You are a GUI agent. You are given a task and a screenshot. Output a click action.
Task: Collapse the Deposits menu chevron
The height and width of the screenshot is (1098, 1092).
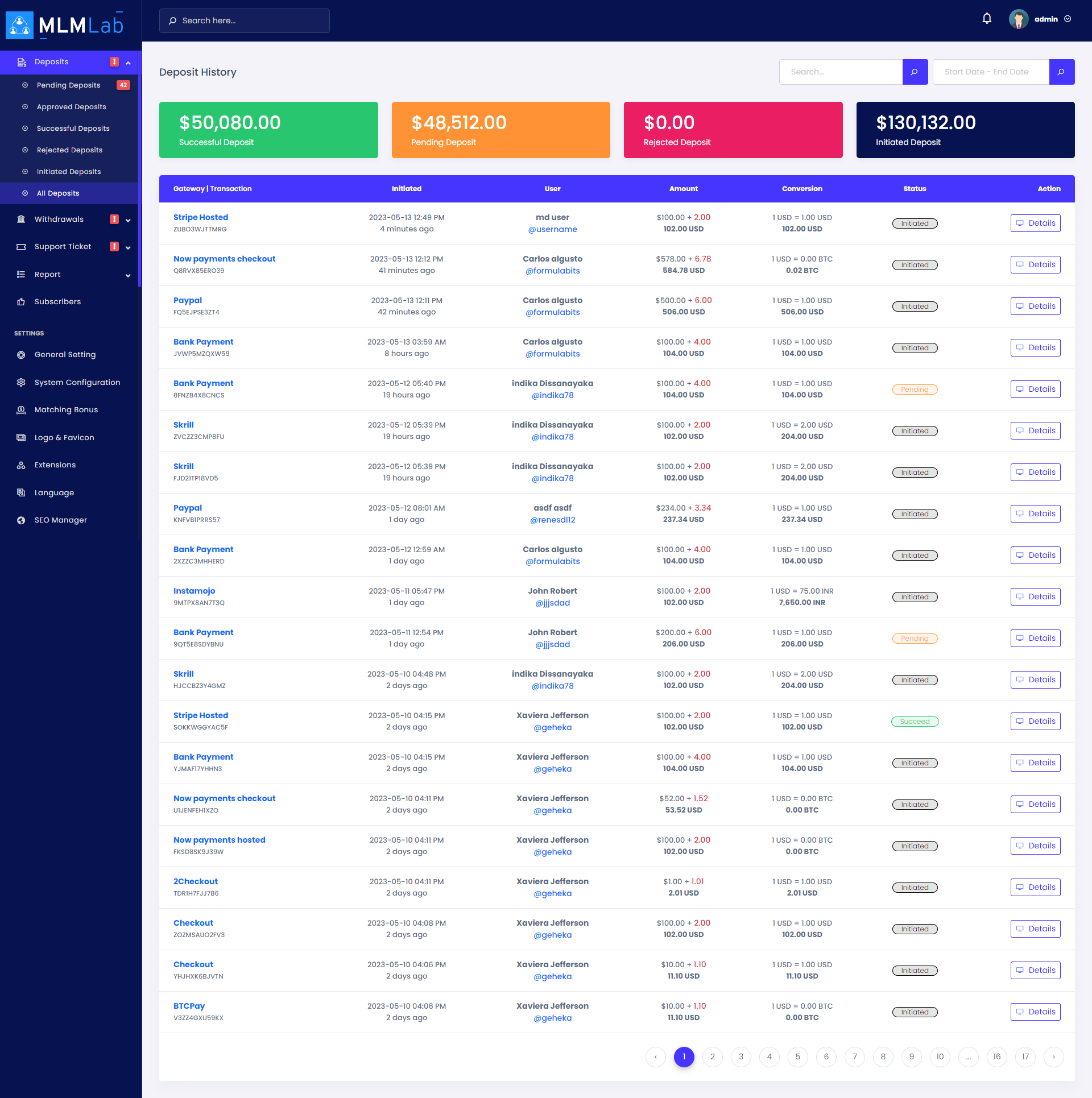[x=128, y=63]
